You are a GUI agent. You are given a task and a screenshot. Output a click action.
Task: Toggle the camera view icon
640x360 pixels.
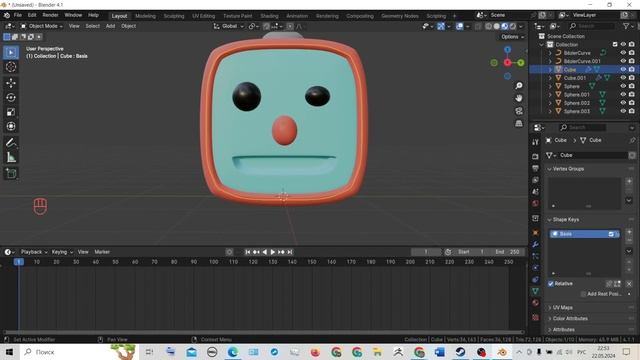[x=519, y=111]
